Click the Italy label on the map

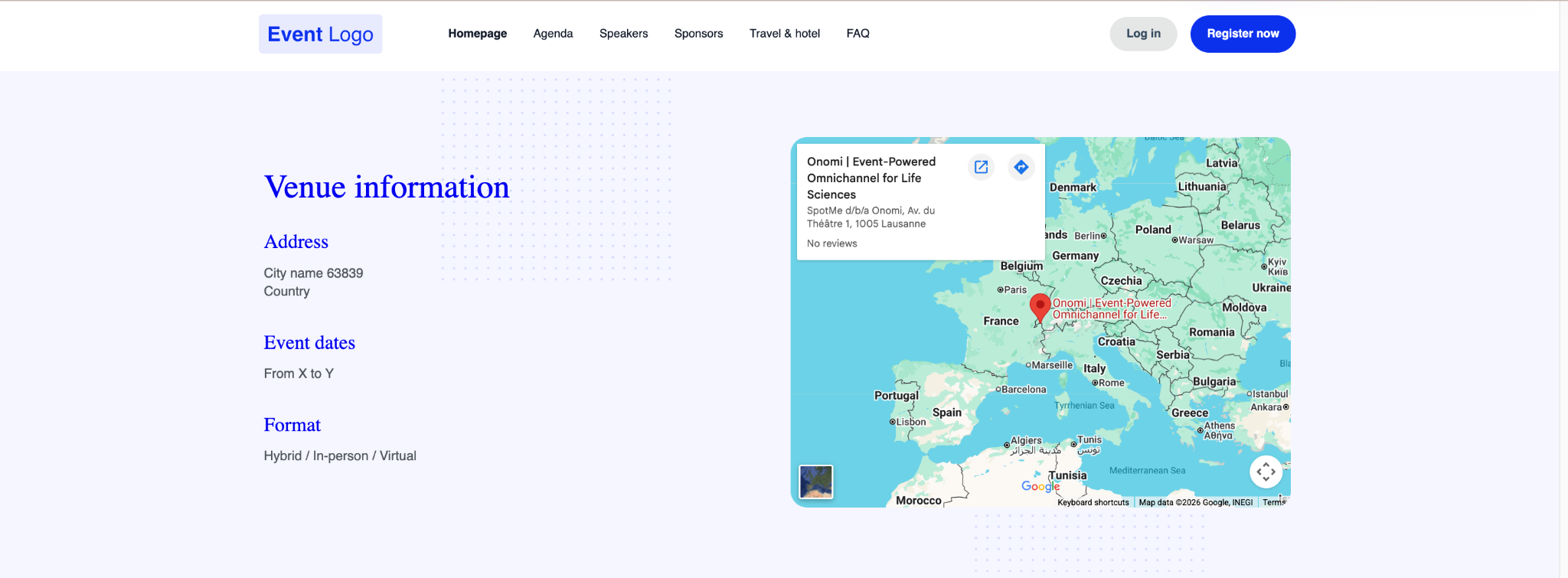pyautogui.click(x=1095, y=368)
